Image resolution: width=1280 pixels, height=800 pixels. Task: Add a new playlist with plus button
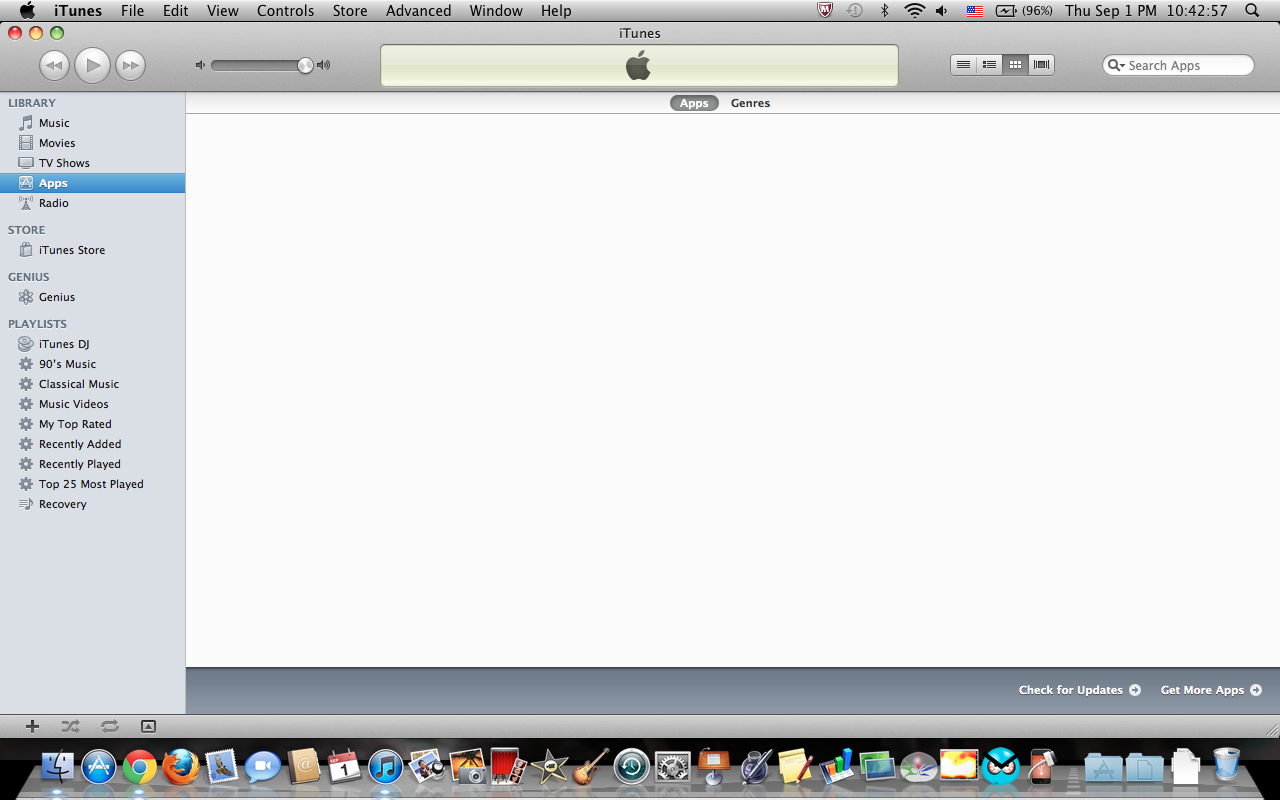(32, 726)
